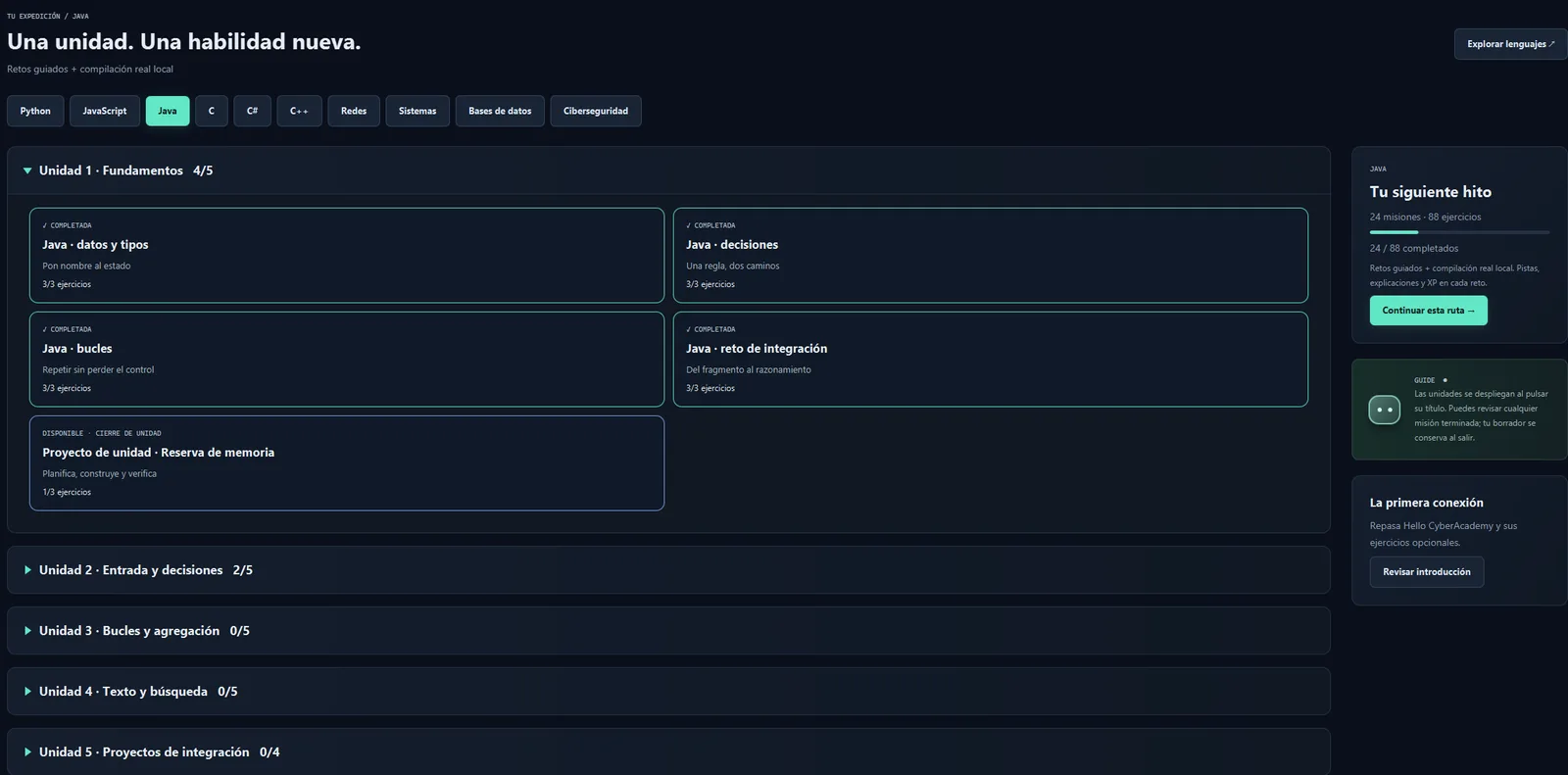The width and height of the screenshot is (1568, 775).
Task: Click Continuar esta ruta button
Action: (1428, 311)
